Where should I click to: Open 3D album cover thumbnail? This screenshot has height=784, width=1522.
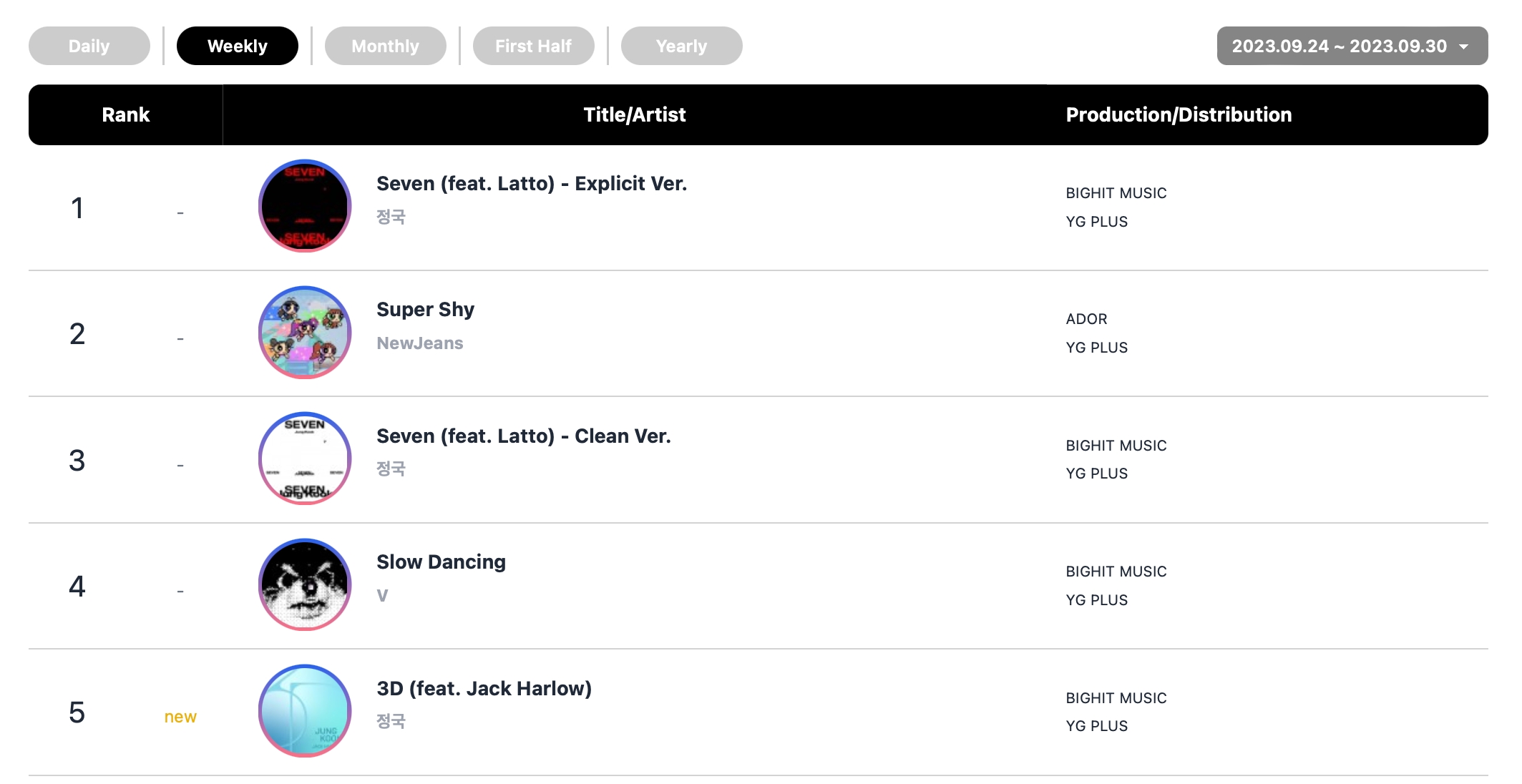(x=305, y=711)
